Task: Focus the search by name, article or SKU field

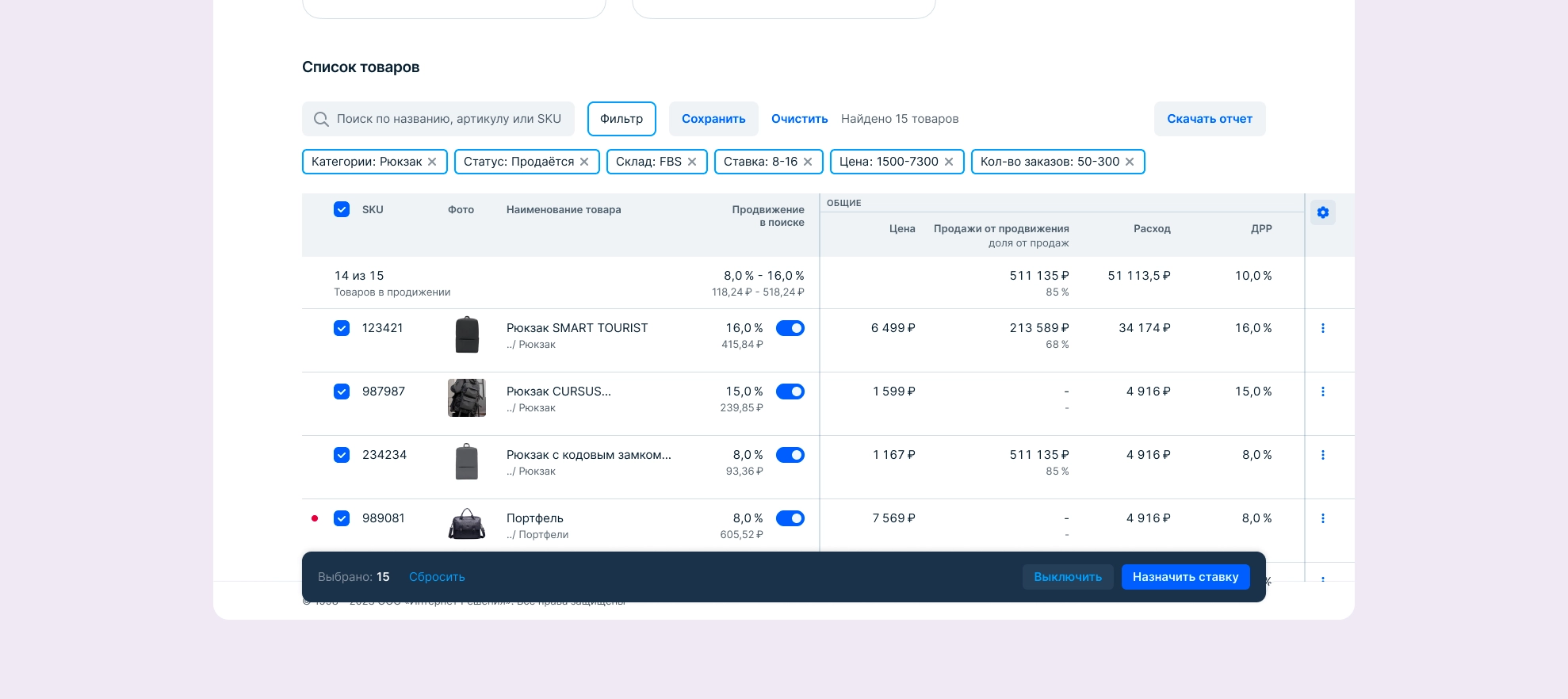Action: pos(438,119)
